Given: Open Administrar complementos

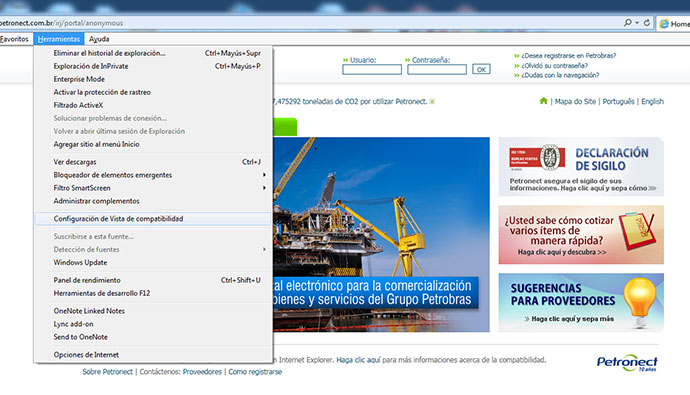Looking at the screenshot, I should pyautogui.click(x=153, y=201).
